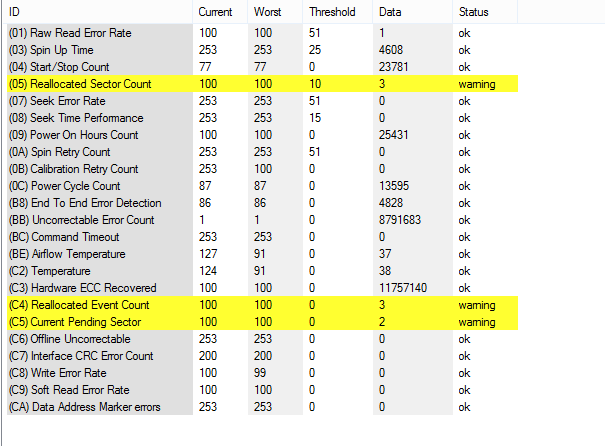Viewport: 605px width, 446px height.
Task: Select the Airflow Temperature attribute
Action: 68,254
